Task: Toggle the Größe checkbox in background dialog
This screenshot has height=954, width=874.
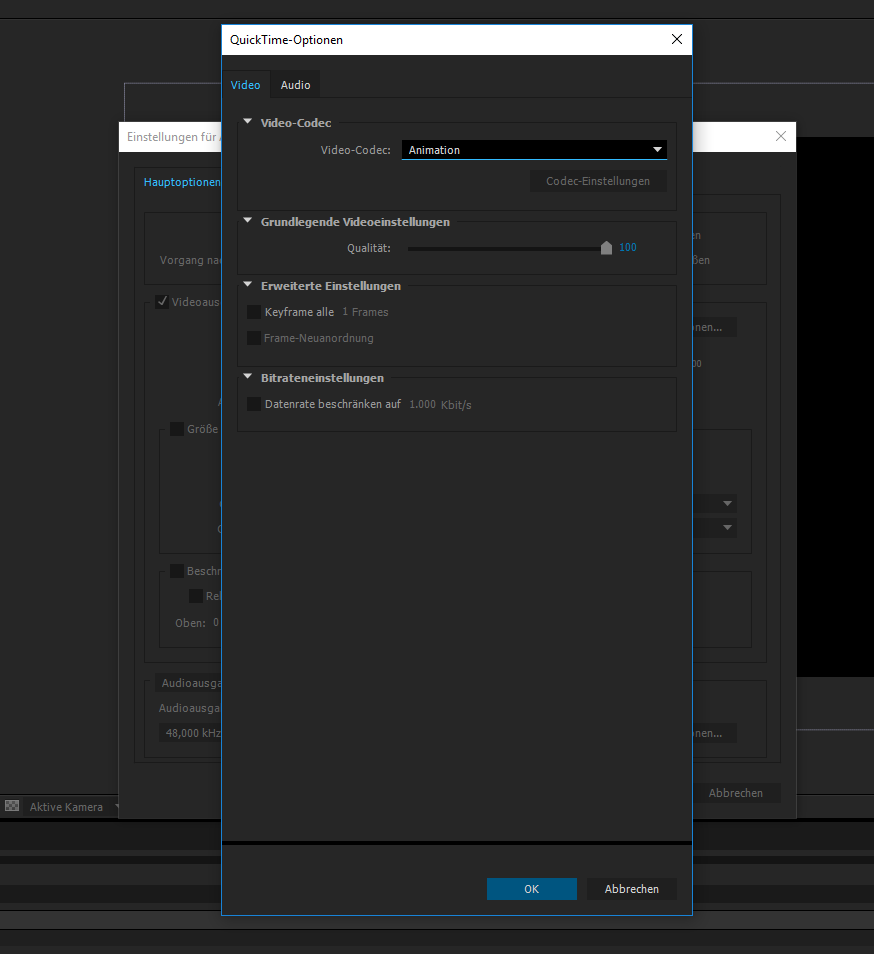Action: tap(177, 429)
